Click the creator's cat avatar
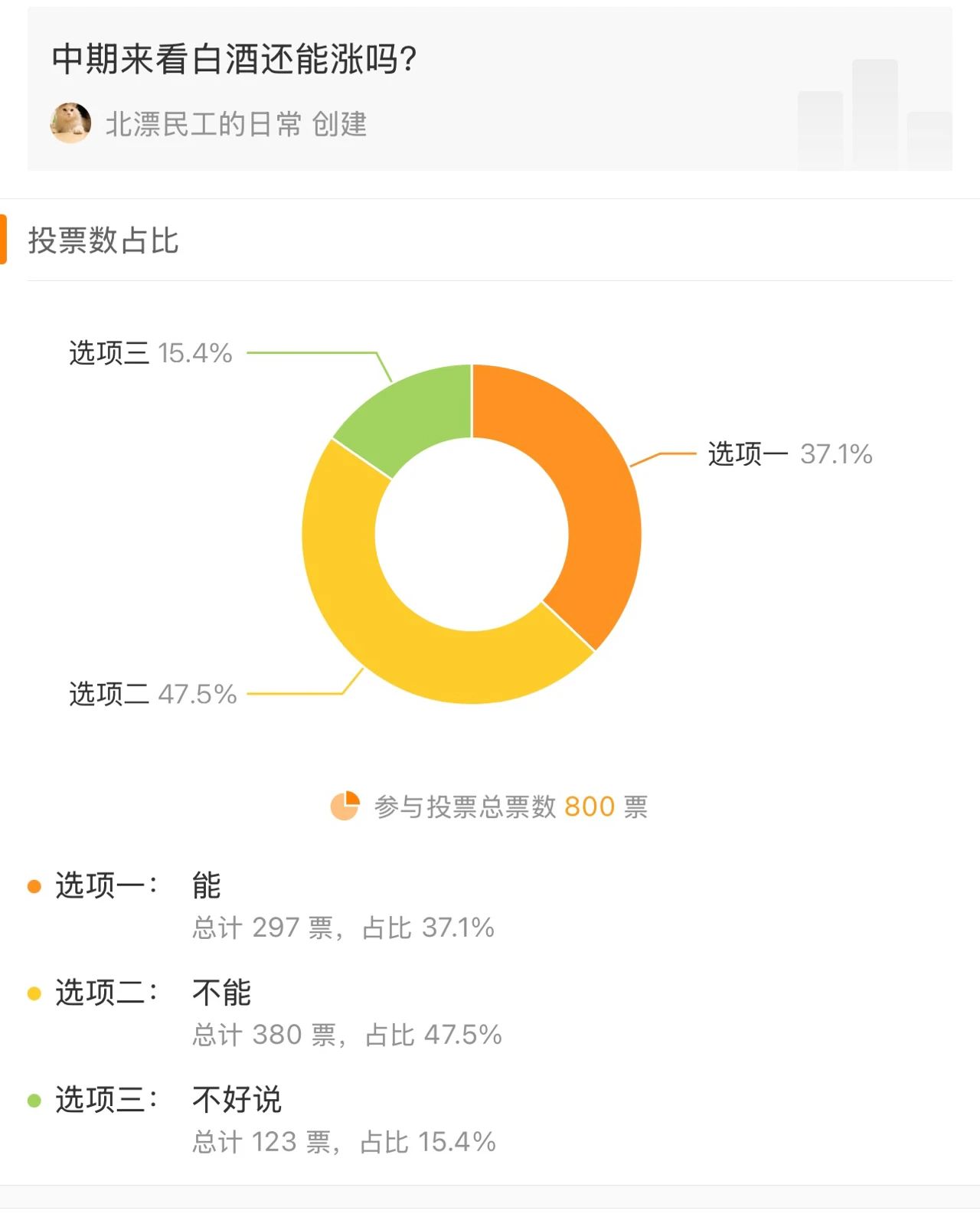The height and width of the screenshot is (1217, 980). pyautogui.click(x=70, y=123)
